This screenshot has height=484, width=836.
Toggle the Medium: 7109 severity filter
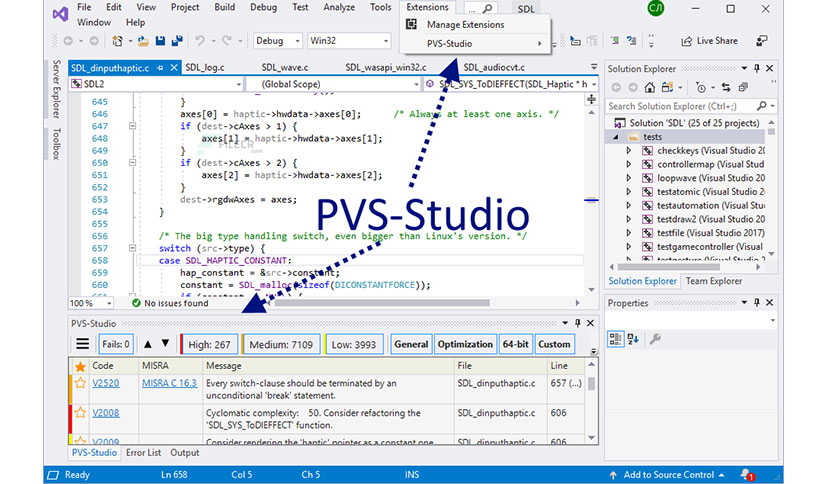(281, 344)
